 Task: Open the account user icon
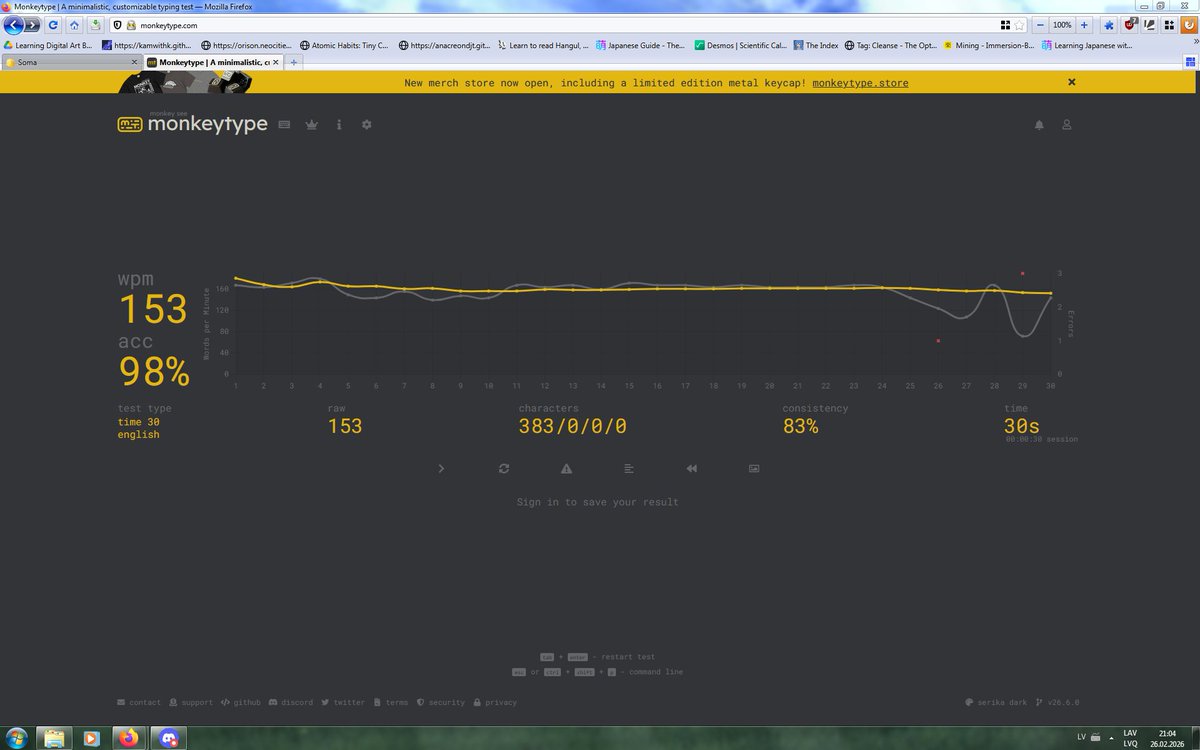pos(1067,125)
